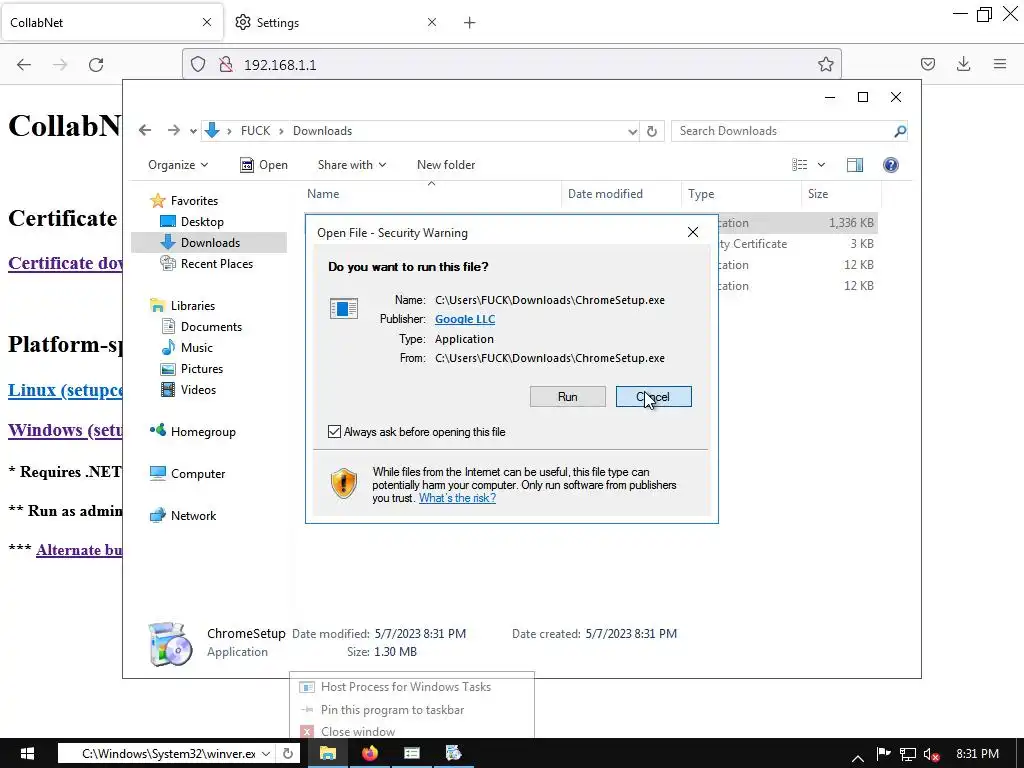The image size is (1024, 768).
Task: Open the What's the risk? link
Action: pos(457,498)
